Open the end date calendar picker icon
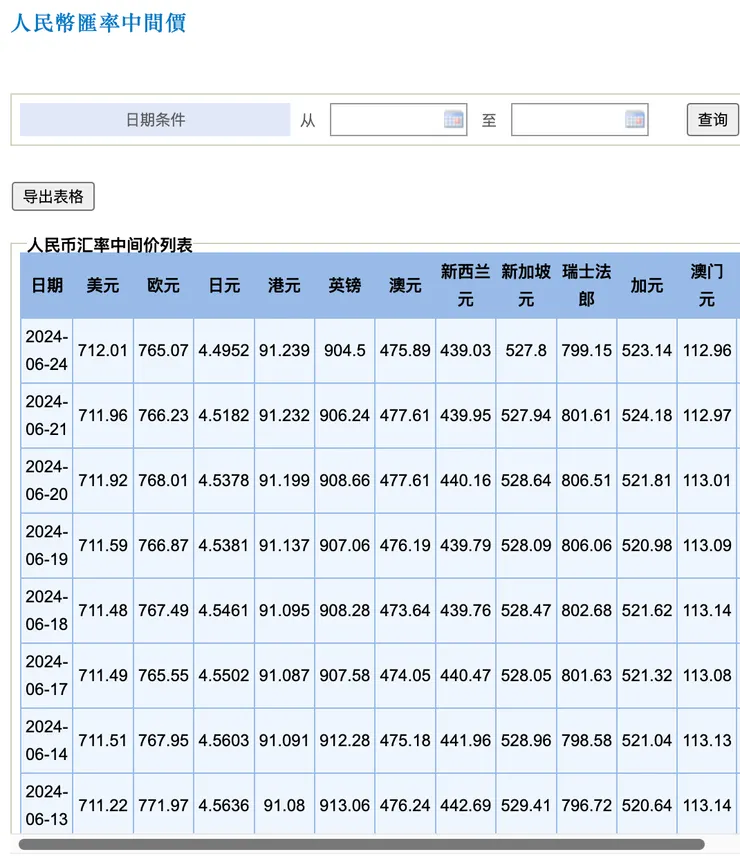Image resolution: width=740 pixels, height=863 pixels. [634, 119]
